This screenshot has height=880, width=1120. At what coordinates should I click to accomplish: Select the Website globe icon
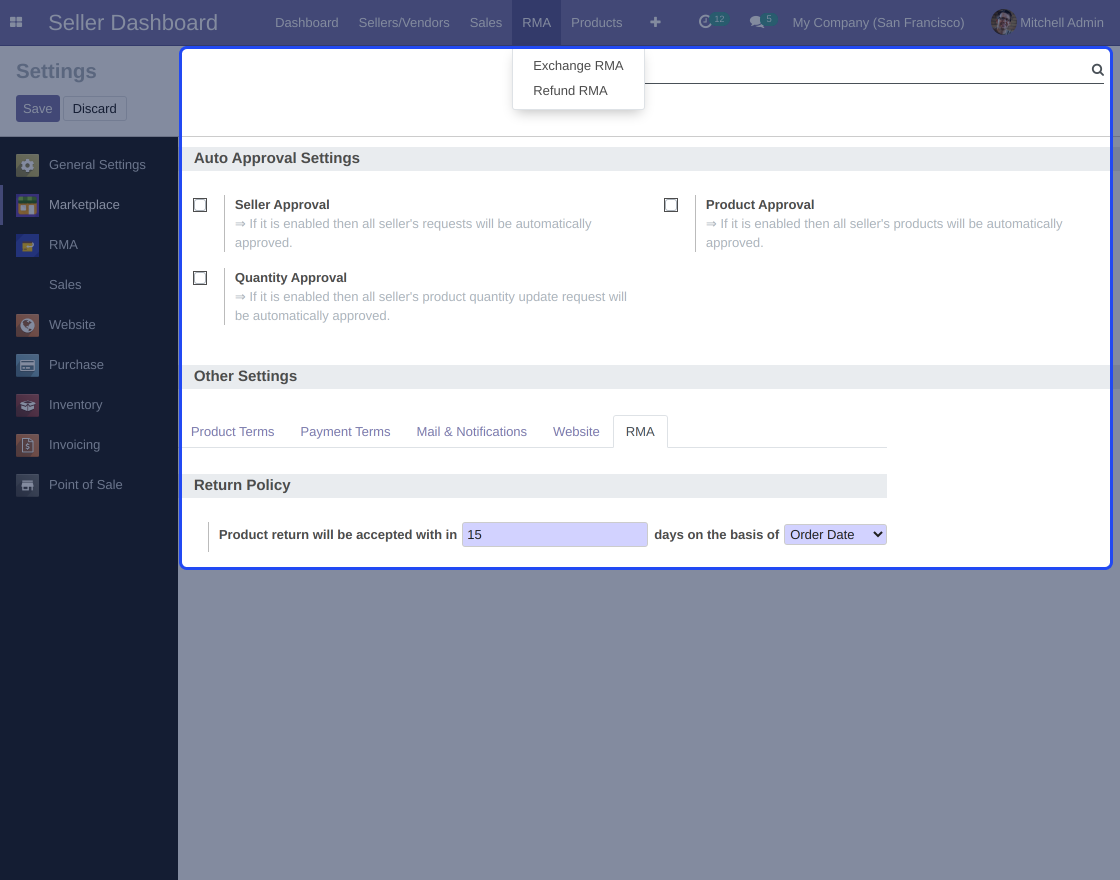click(27, 325)
